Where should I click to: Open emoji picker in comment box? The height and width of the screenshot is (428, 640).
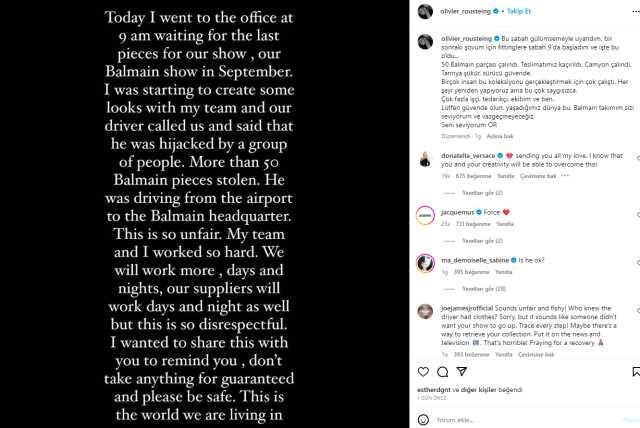tap(424, 420)
